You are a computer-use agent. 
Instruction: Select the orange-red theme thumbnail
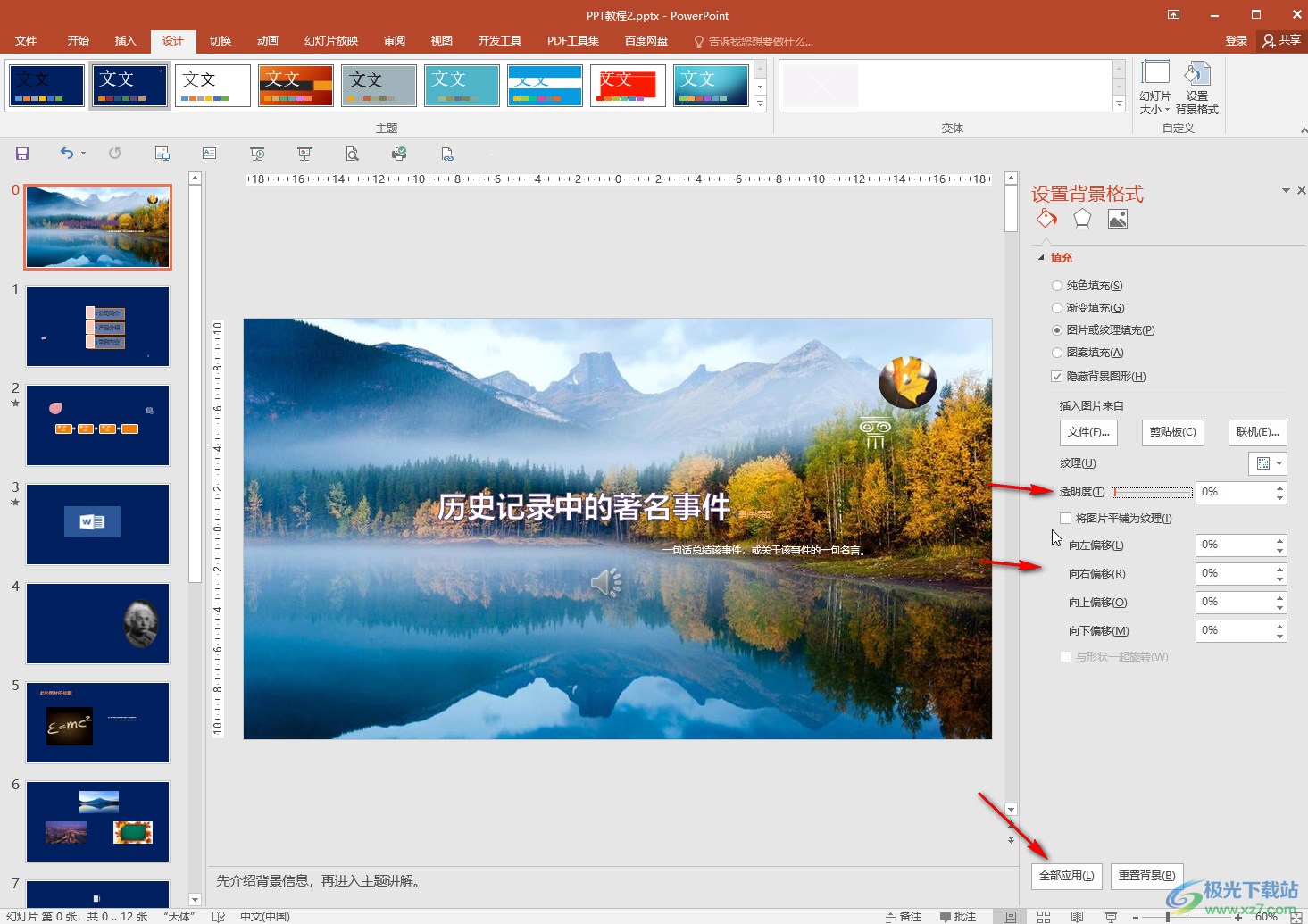click(296, 86)
